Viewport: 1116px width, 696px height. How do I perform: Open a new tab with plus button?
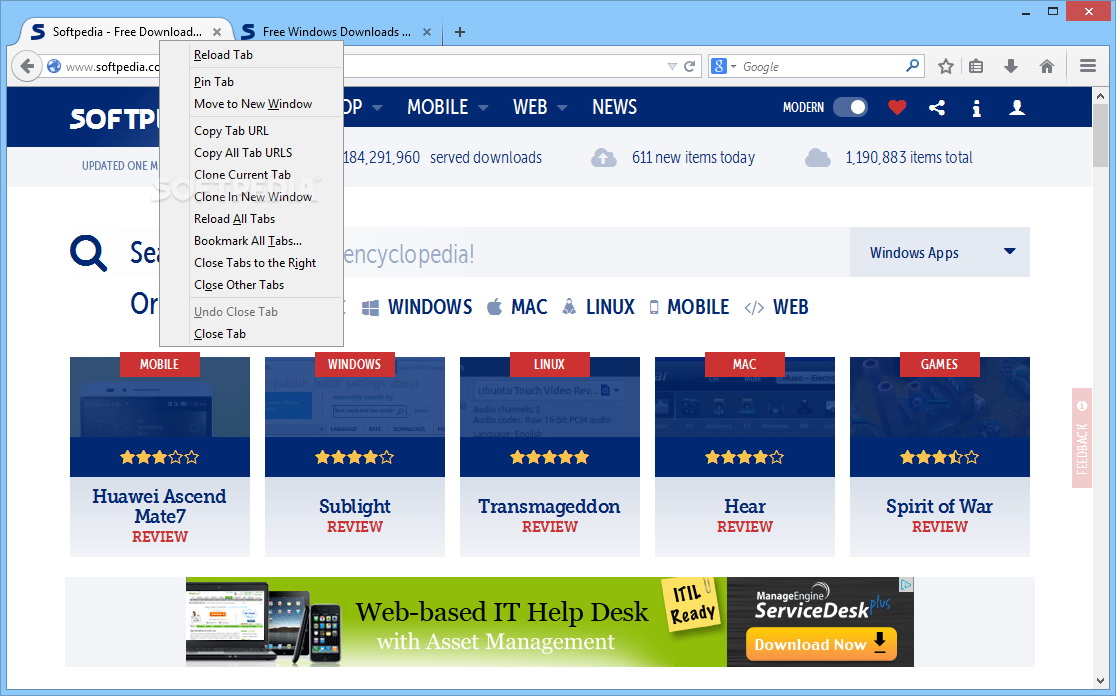click(460, 32)
